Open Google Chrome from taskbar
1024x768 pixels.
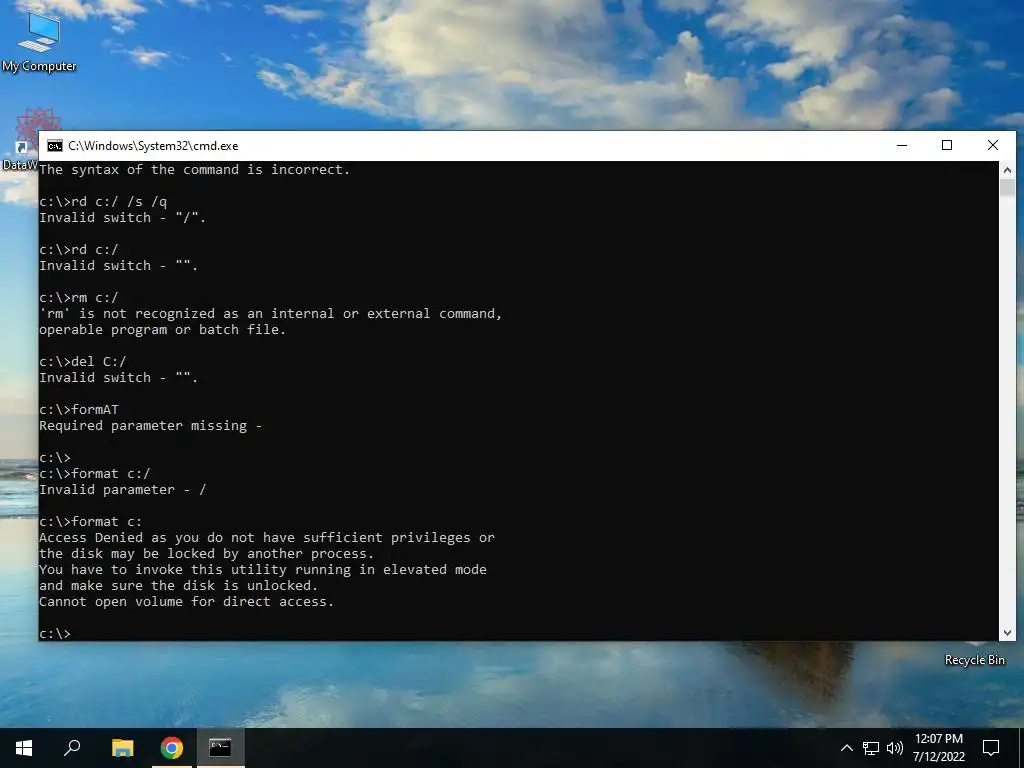click(171, 748)
